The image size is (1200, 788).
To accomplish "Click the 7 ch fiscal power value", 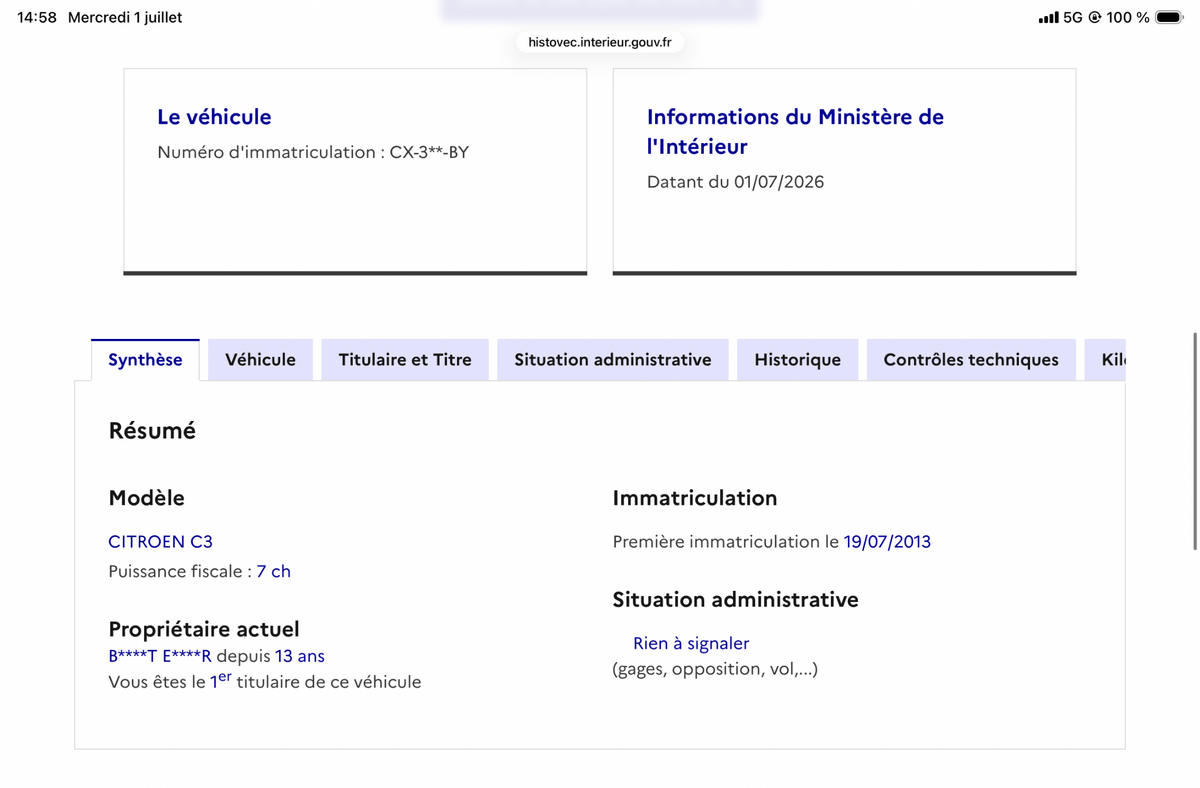I will [x=273, y=572].
